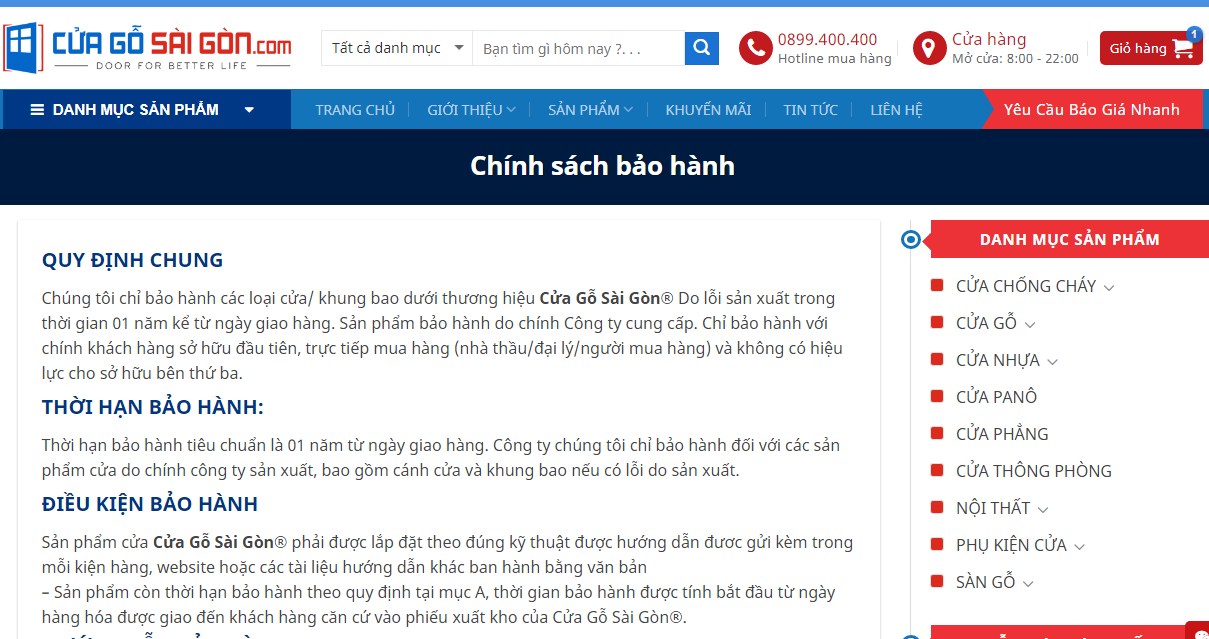
Task: Click the cart item count badge
Action: pyautogui.click(x=1194, y=34)
